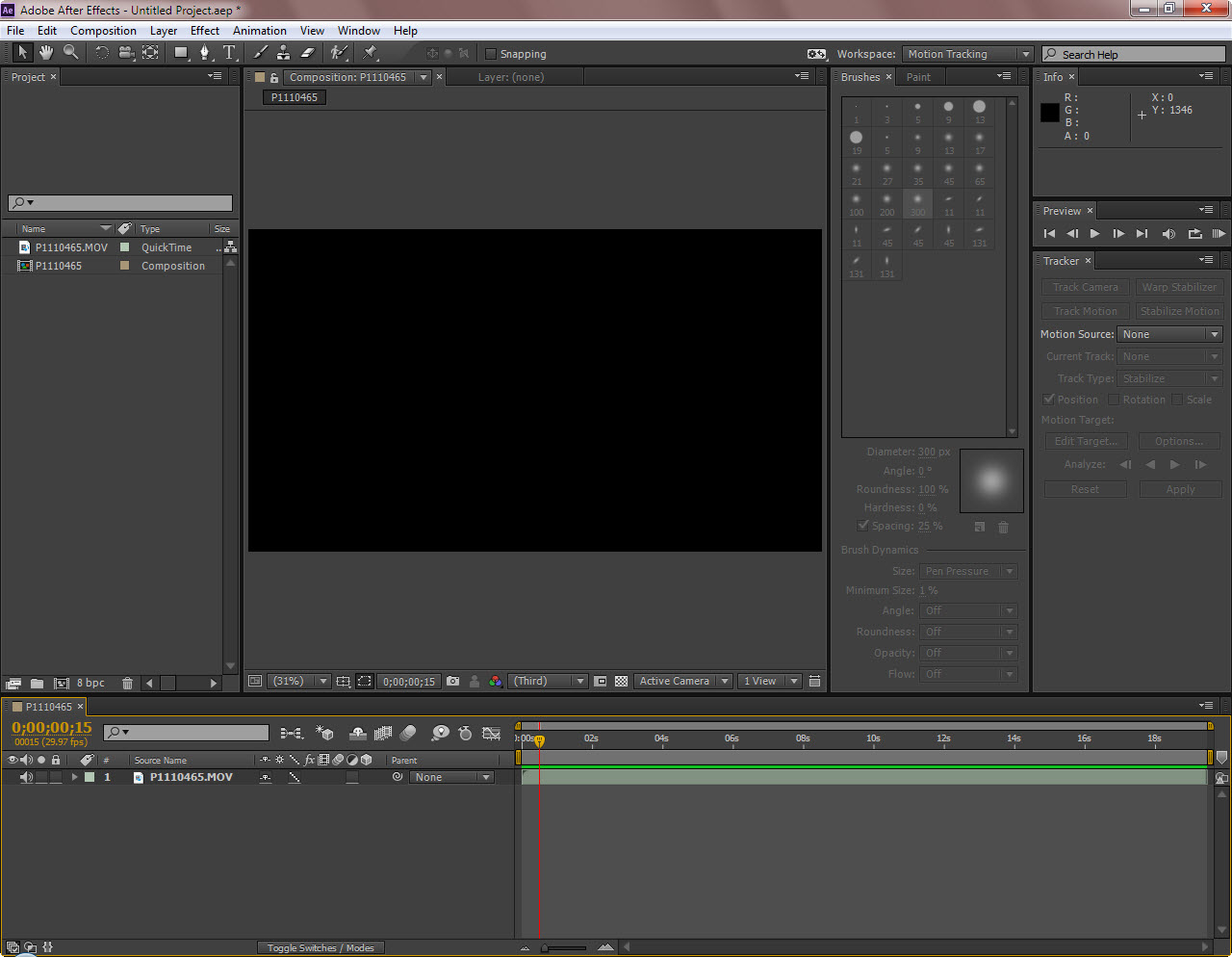1232x957 pixels.
Task: Click the P1110465 breadcrumb button in viewer
Action: (295, 97)
